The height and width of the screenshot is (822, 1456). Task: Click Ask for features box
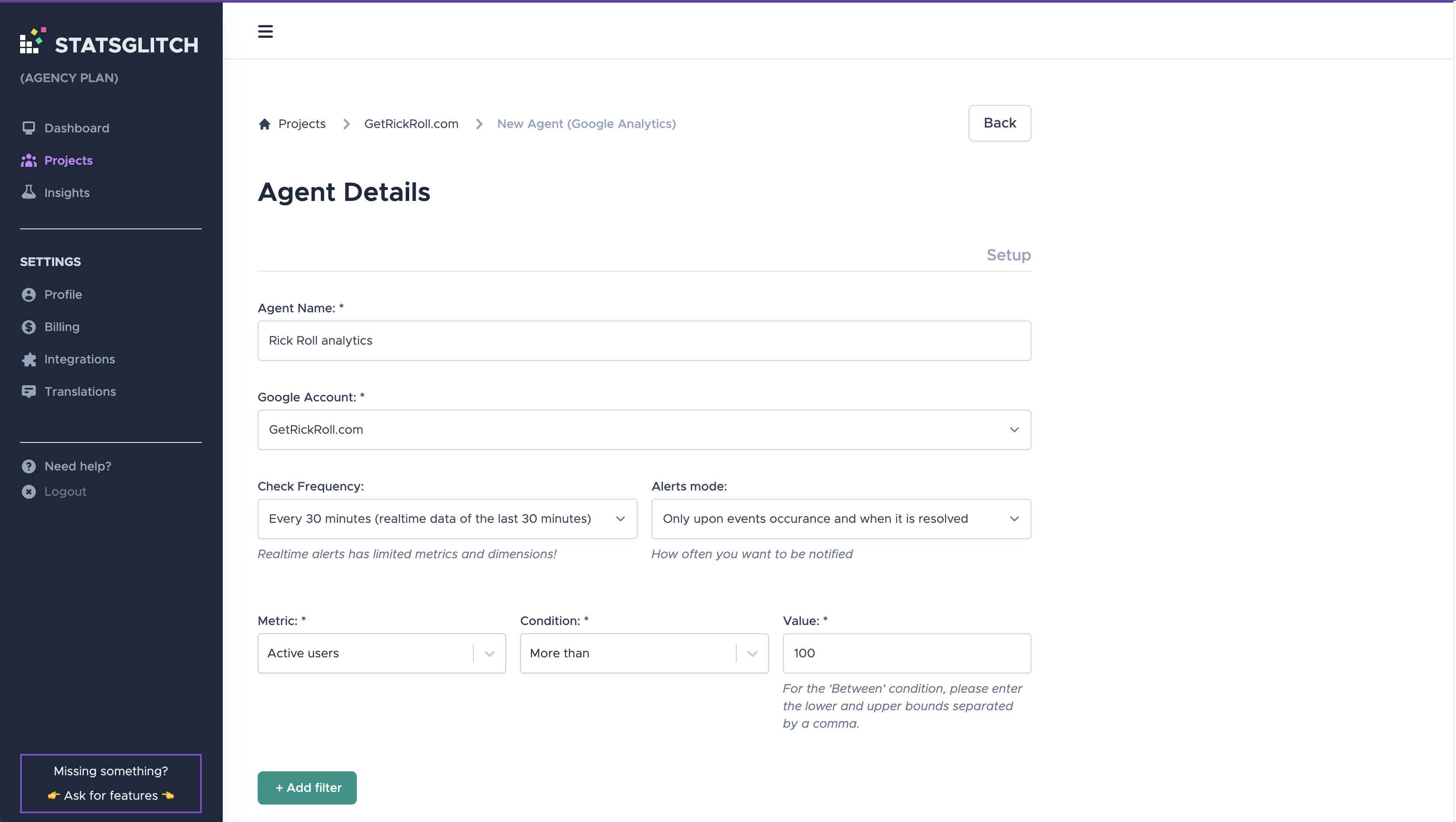click(x=111, y=783)
